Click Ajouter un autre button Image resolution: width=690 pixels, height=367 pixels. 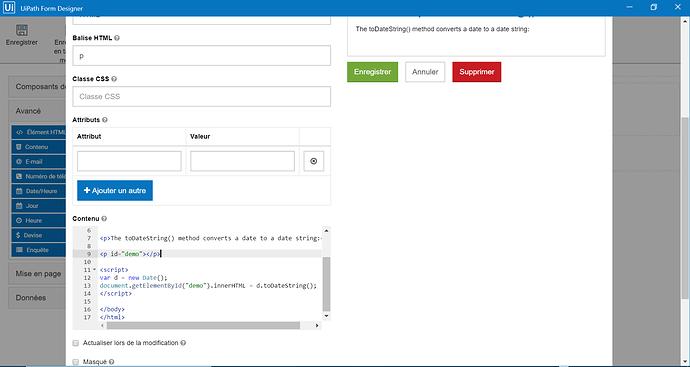click(x=115, y=191)
